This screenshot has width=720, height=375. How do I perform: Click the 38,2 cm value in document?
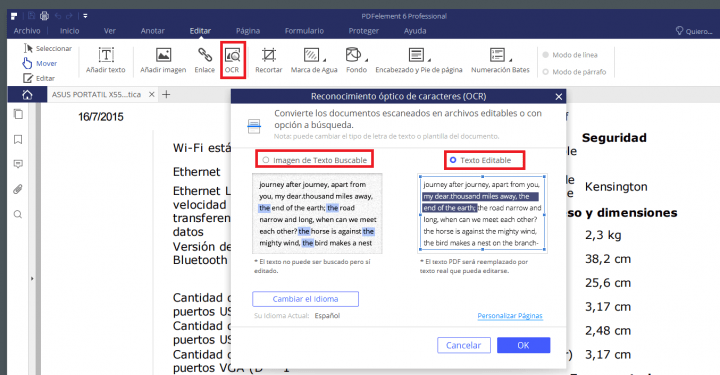608,259
